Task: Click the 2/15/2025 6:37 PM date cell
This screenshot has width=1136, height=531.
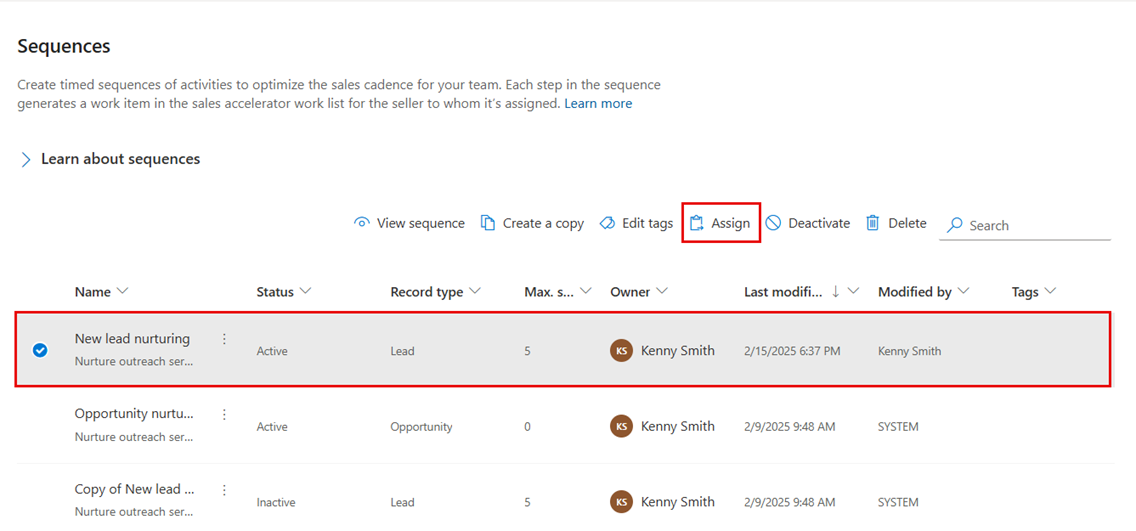Action: 793,351
